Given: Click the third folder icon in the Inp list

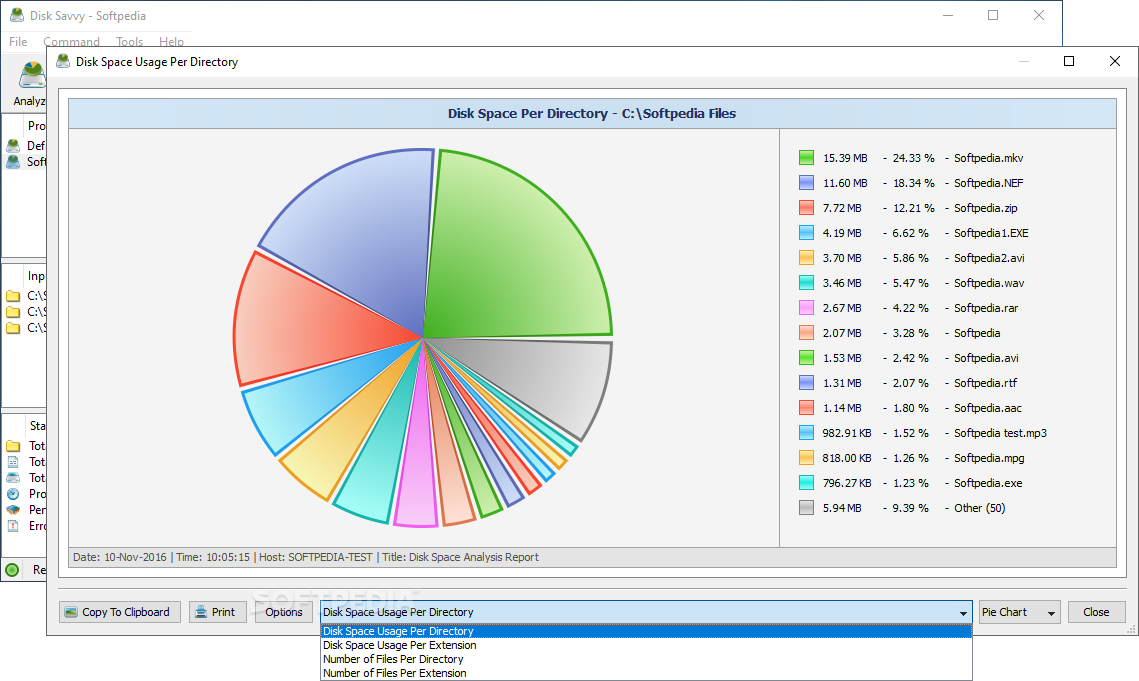Looking at the screenshot, I should coord(13,328).
